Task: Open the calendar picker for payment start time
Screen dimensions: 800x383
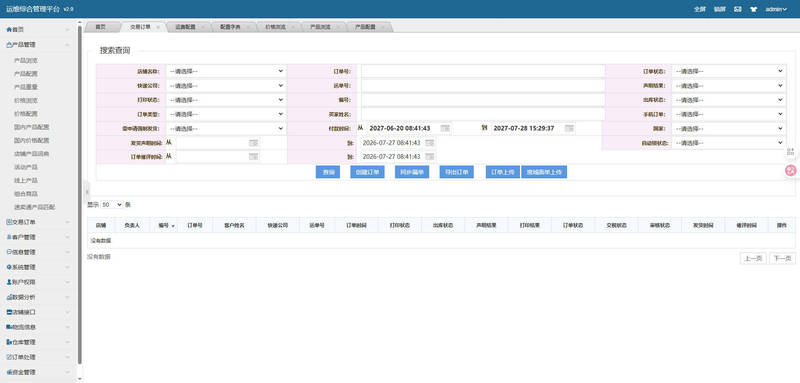Action: (445, 129)
